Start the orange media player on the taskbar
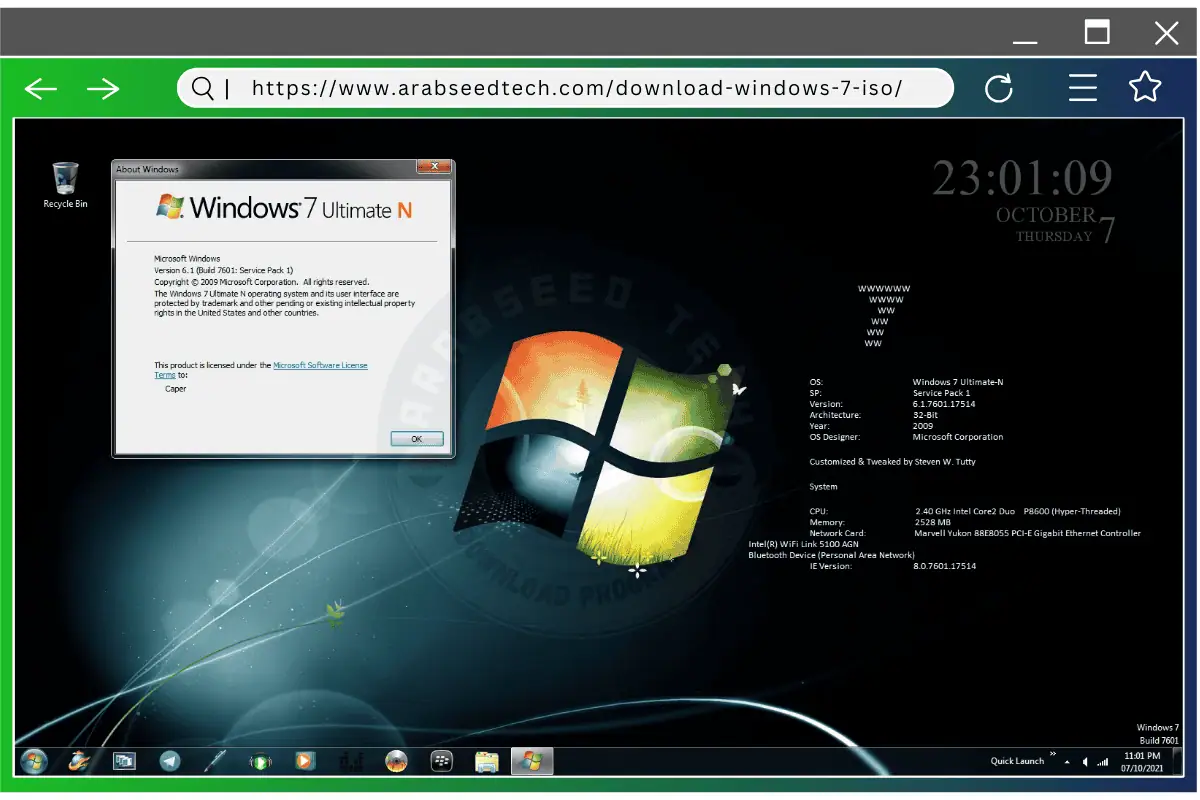Screen dimensions: 1200x800 (x=305, y=761)
